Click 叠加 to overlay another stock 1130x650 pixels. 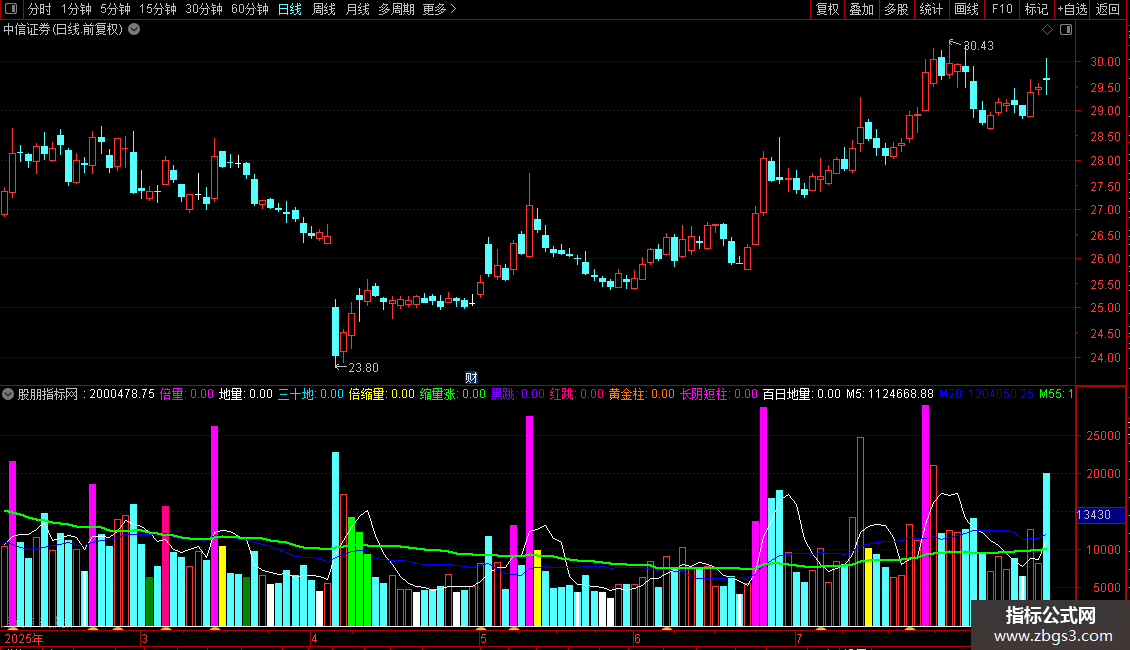pos(861,9)
